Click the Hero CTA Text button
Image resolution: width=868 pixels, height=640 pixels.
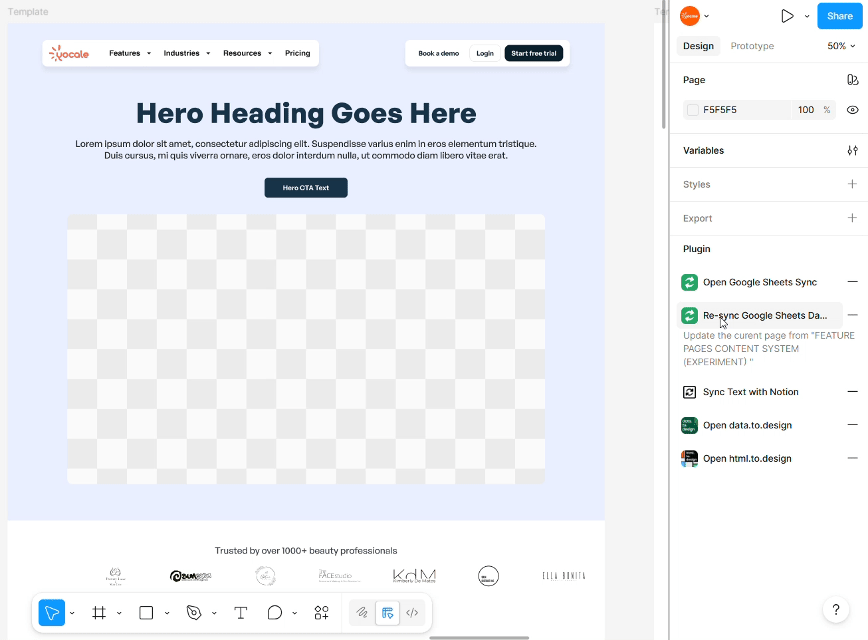point(306,188)
